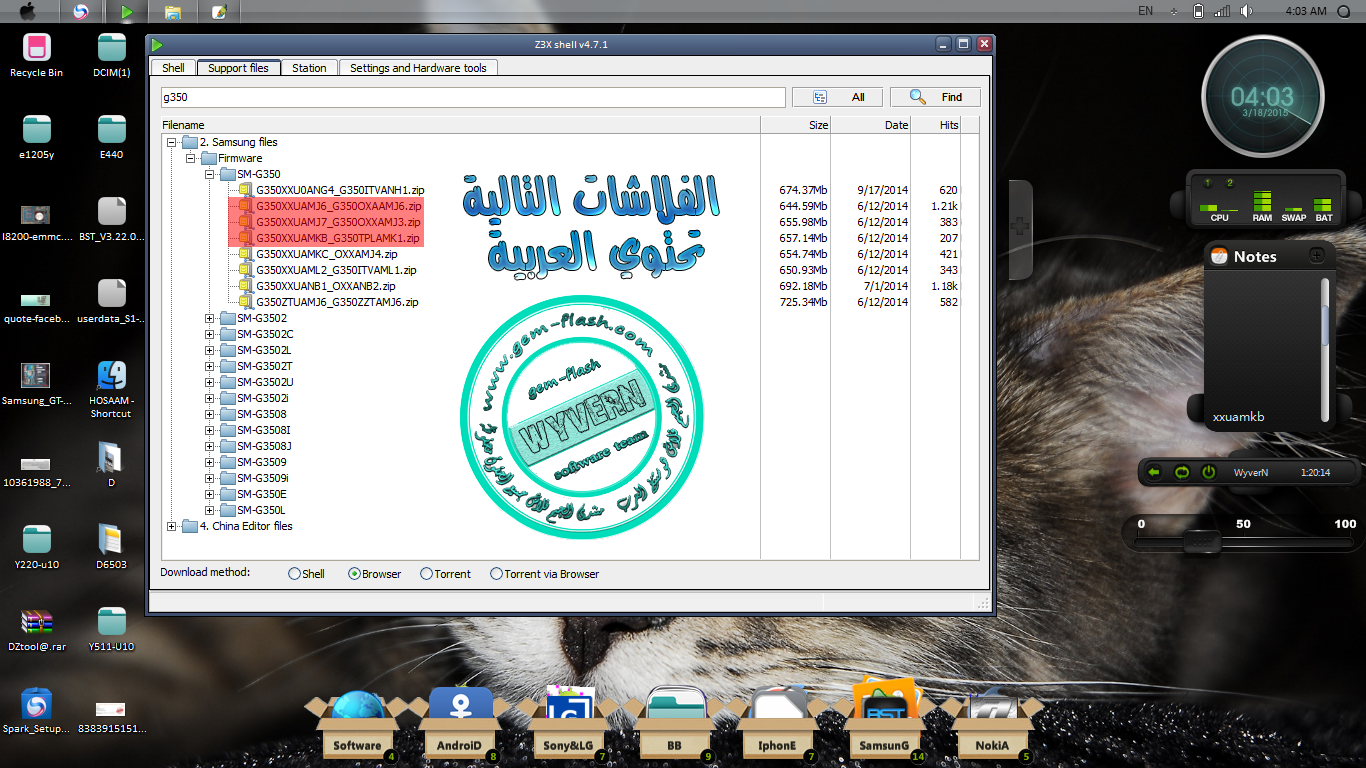Adjust the 0-50-100 slider handle
The height and width of the screenshot is (768, 1366).
(1201, 541)
